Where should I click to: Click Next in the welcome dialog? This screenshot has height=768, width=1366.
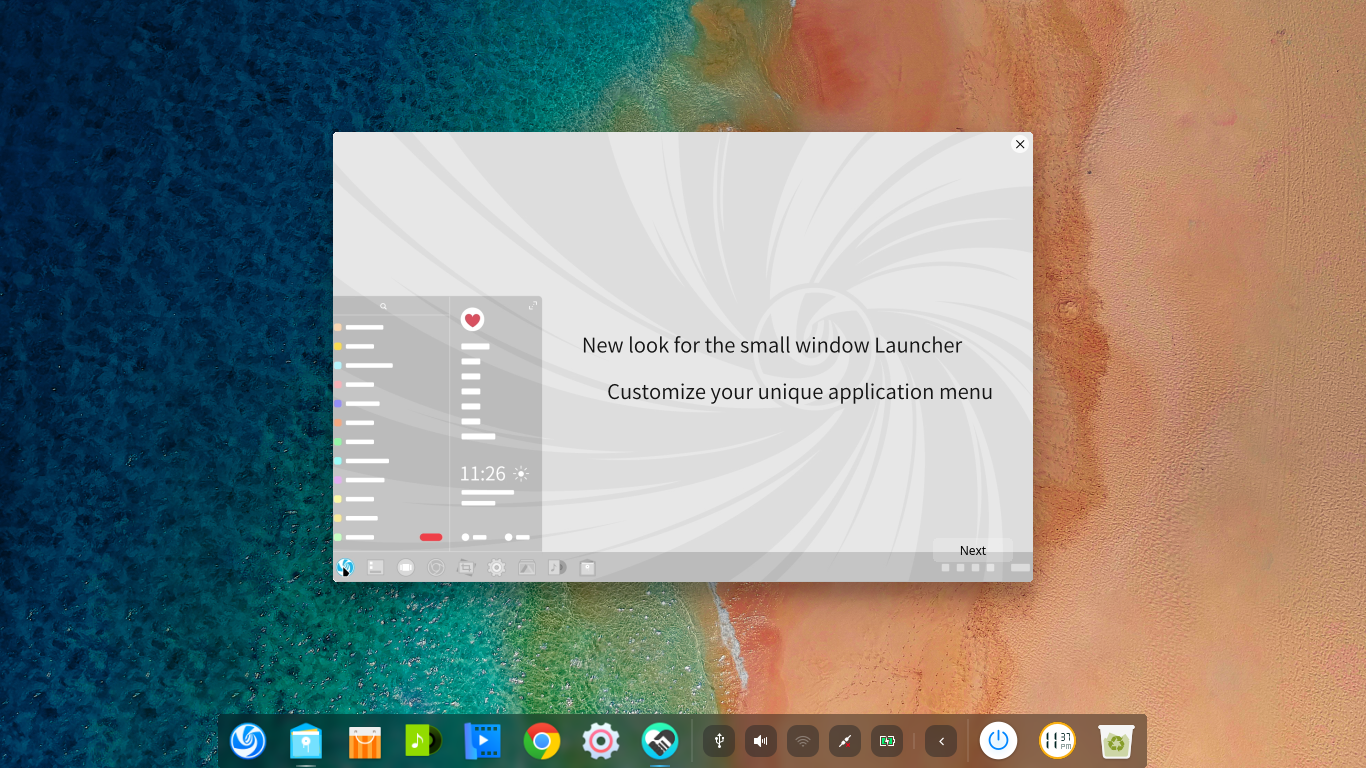(973, 550)
